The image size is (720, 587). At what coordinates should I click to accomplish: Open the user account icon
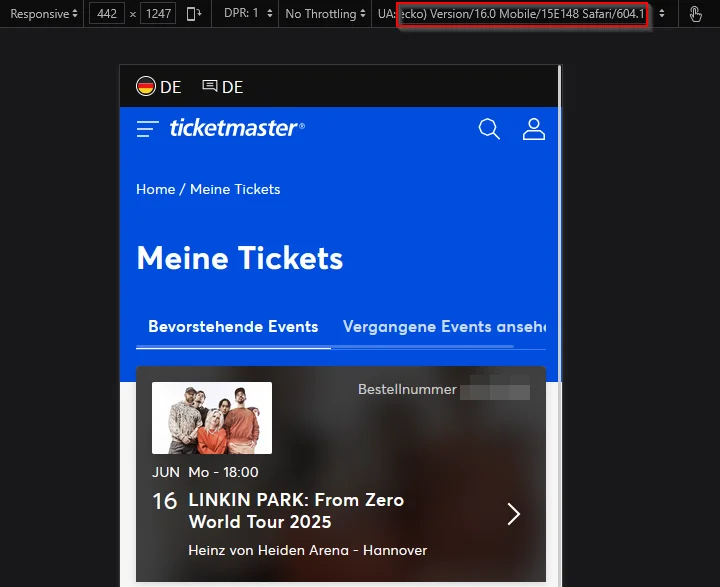tap(534, 129)
